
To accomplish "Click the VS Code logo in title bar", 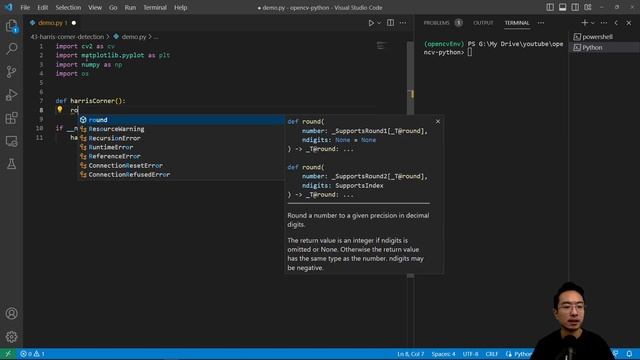I will pos(9,7).
